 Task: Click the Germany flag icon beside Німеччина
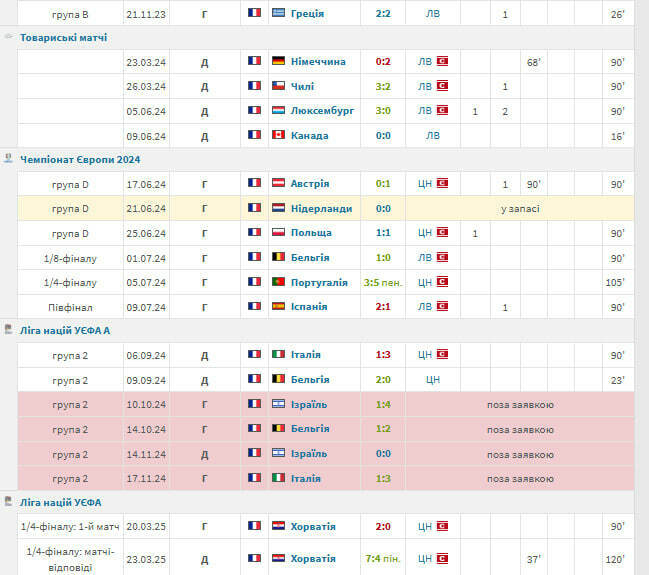point(278,61)
